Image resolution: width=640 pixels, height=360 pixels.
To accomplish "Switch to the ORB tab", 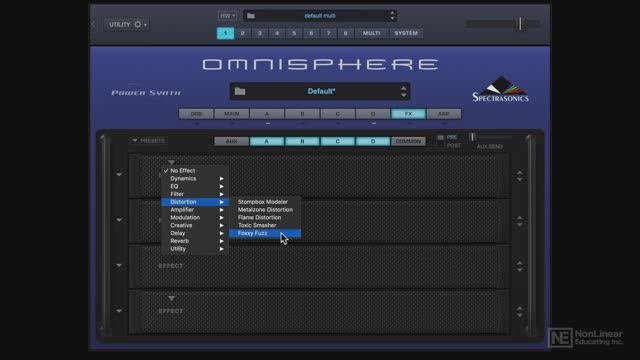I will coord(196,114).
